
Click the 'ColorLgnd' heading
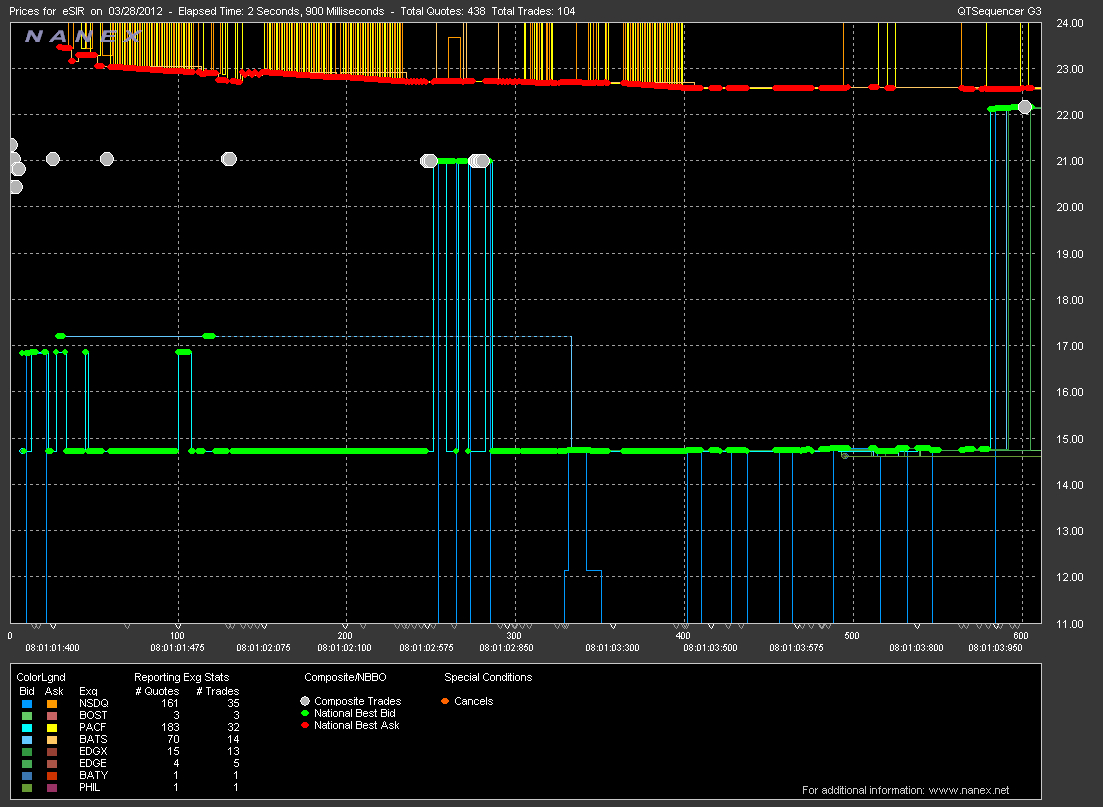(x=41, y=678)
